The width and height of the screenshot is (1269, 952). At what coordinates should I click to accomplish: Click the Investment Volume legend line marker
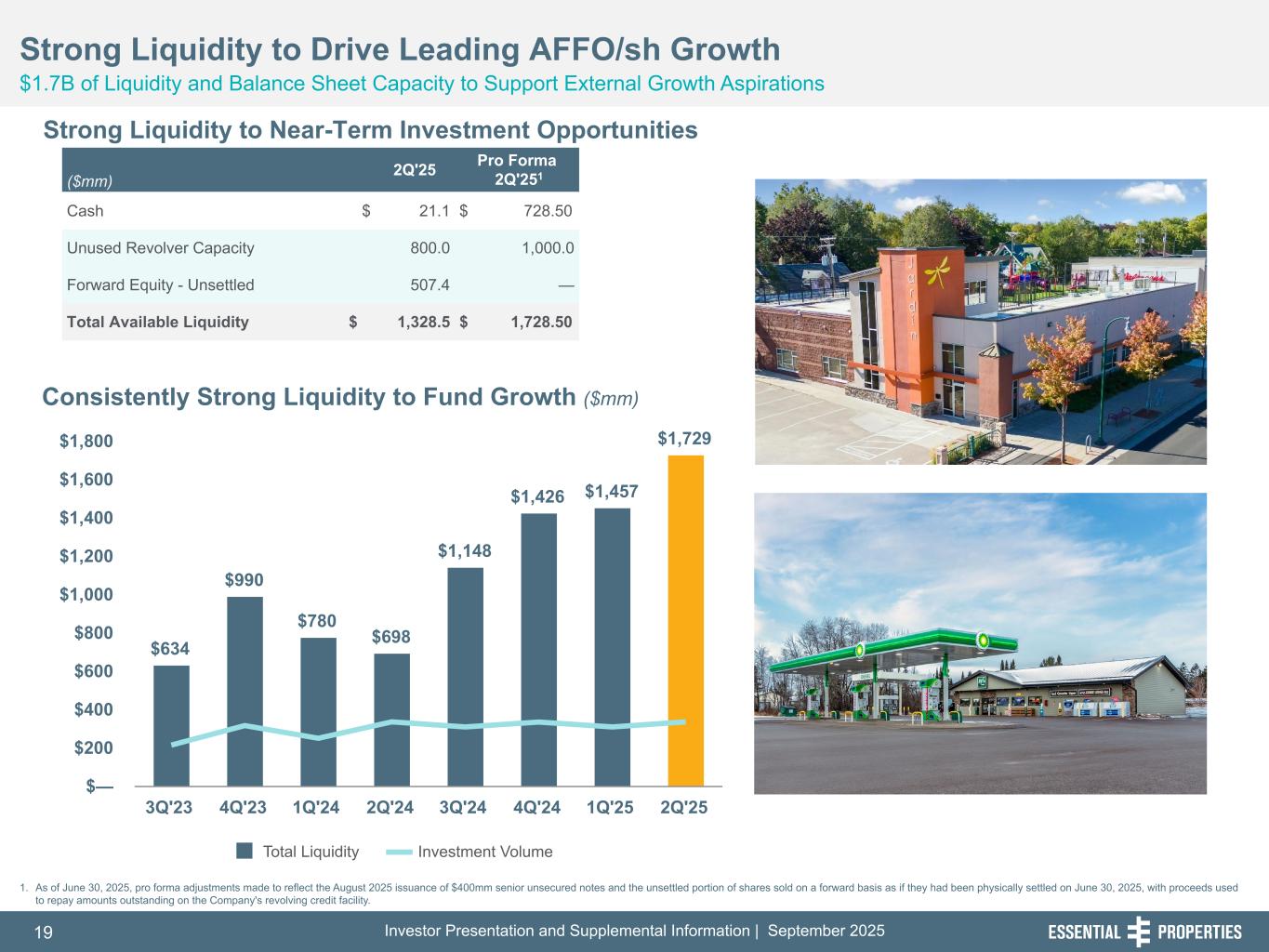(x=398, y=852)
